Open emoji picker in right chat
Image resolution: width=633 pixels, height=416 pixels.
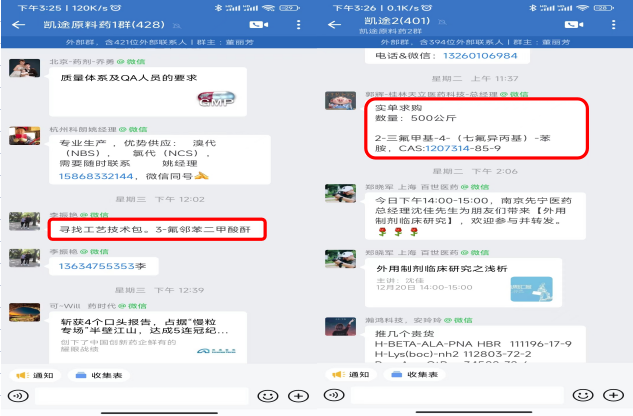583,395
